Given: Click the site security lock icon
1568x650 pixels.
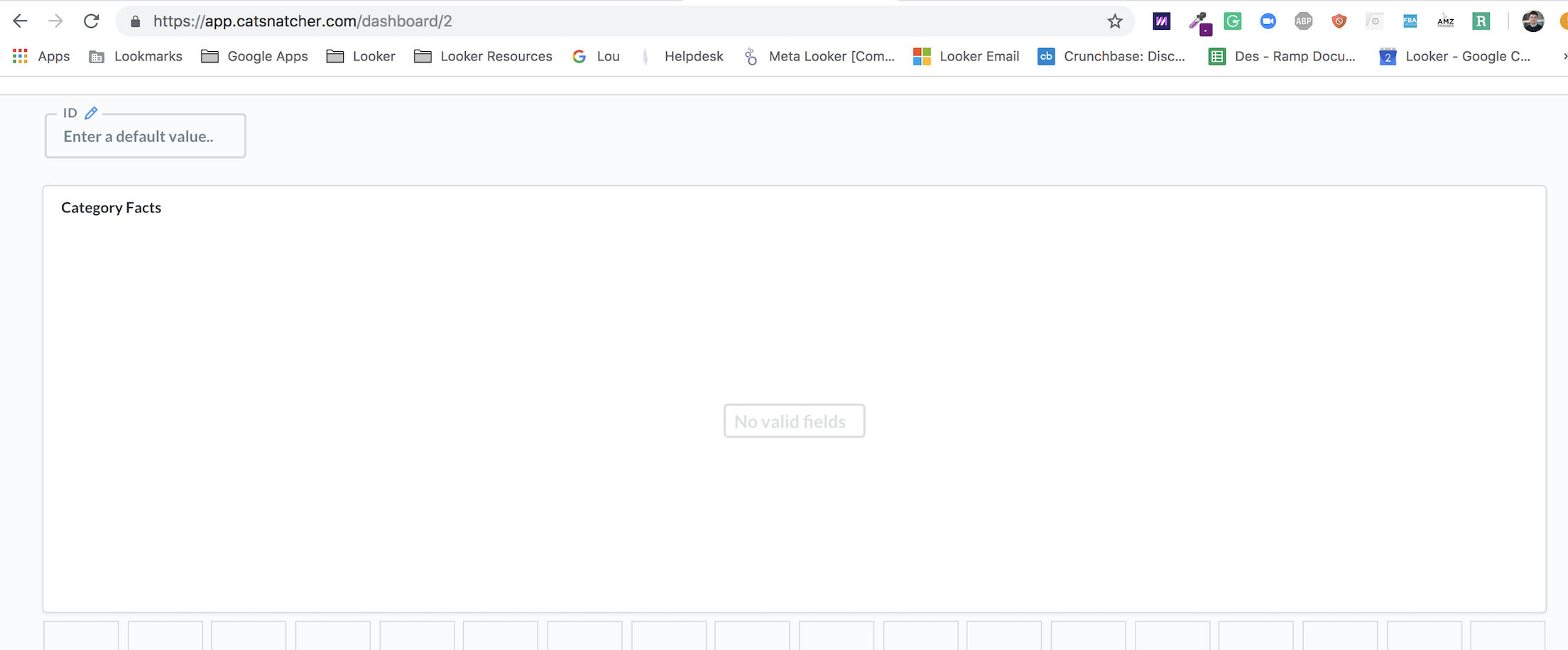Looking at the screenshot, I should point(135,21).
